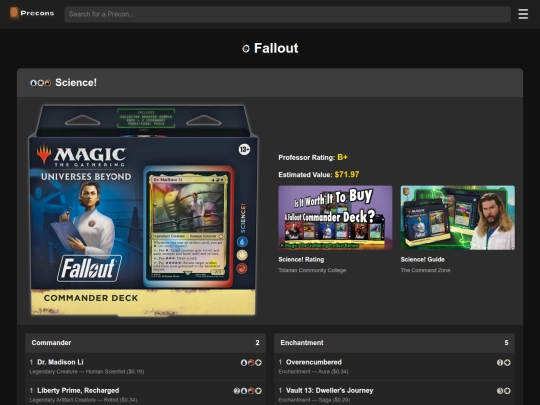Click the Science! white mana icon

[41, 83]
